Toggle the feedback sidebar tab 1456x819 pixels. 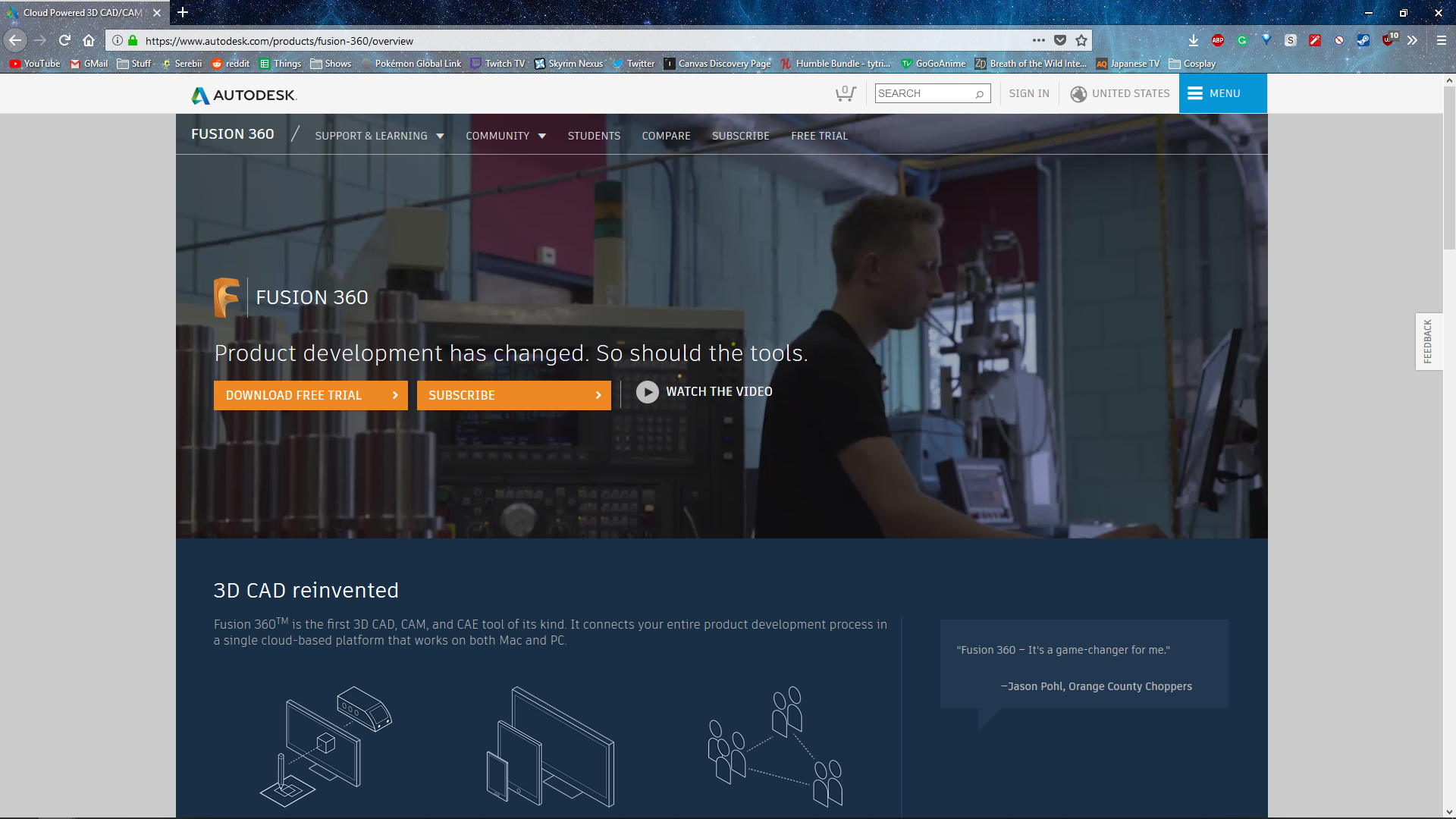(1428, 340)
